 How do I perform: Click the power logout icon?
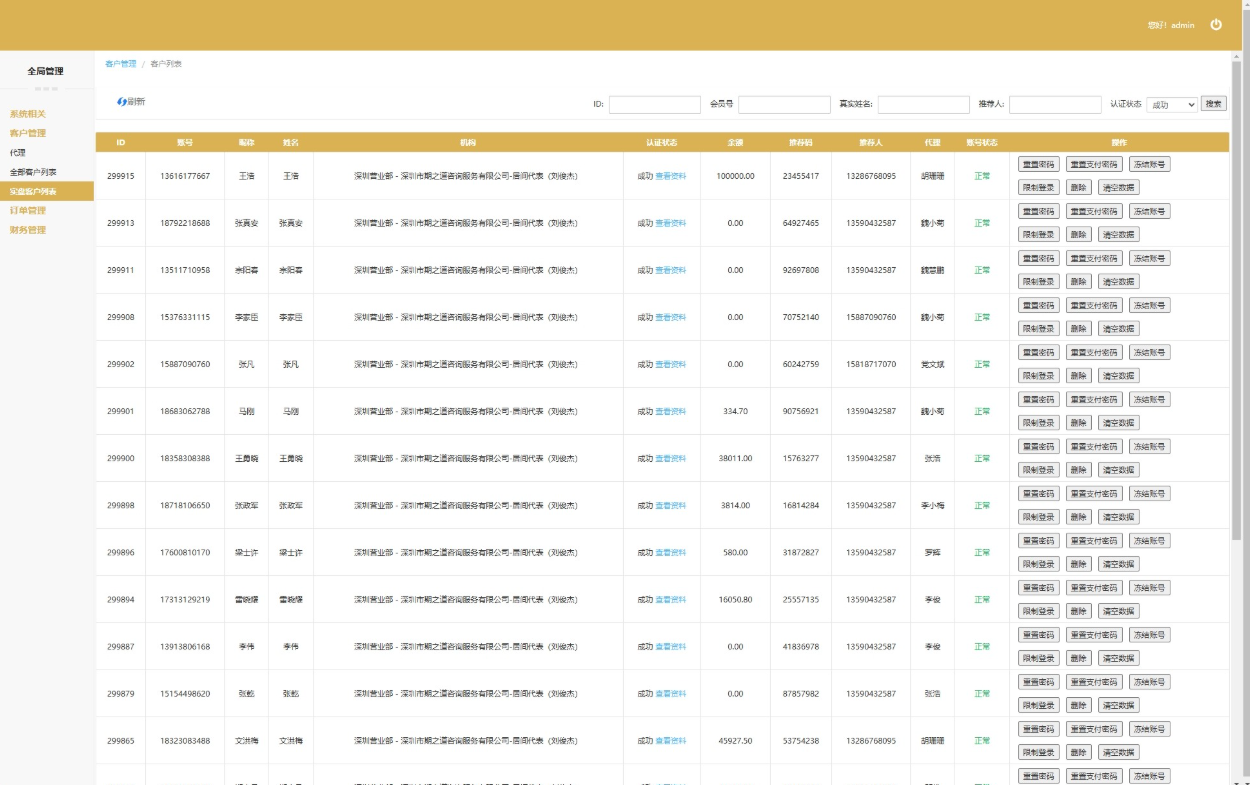(1216, 25)
